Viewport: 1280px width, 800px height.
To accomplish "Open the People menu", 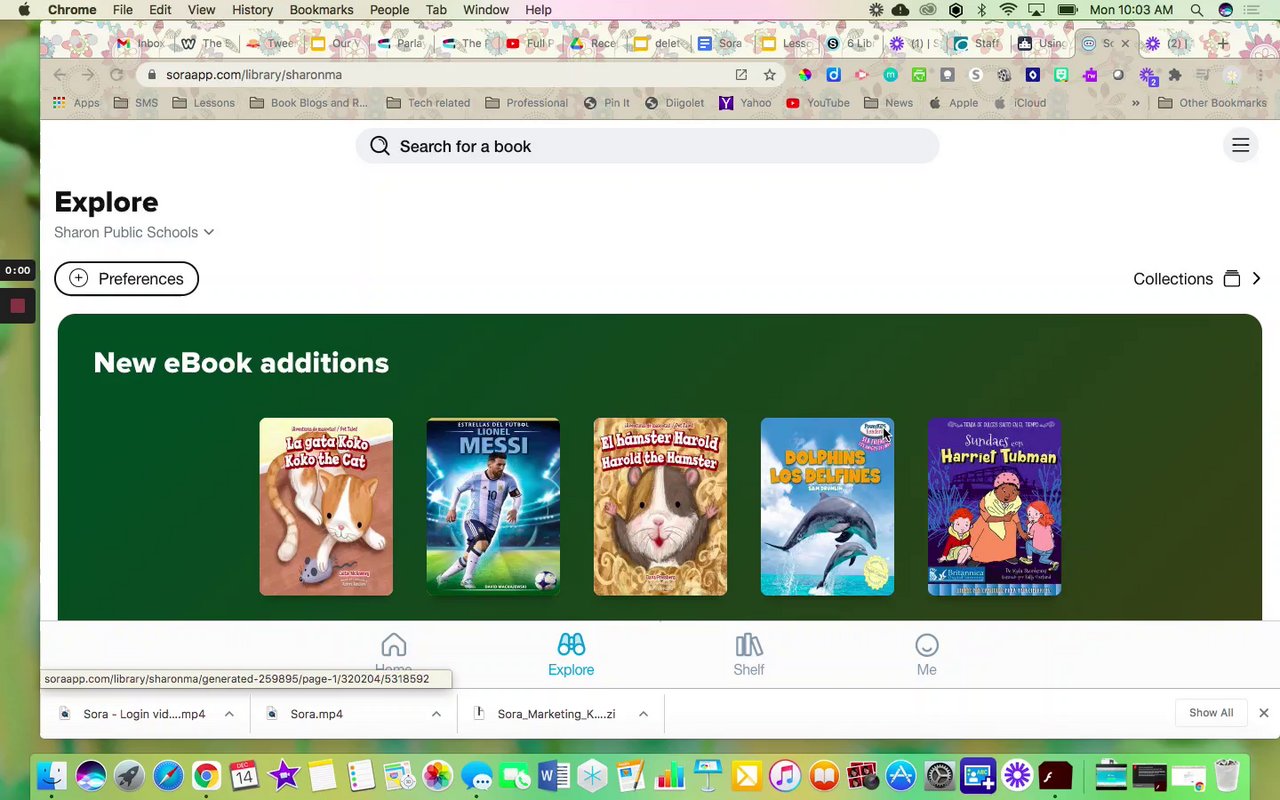I will pos(389,10).
